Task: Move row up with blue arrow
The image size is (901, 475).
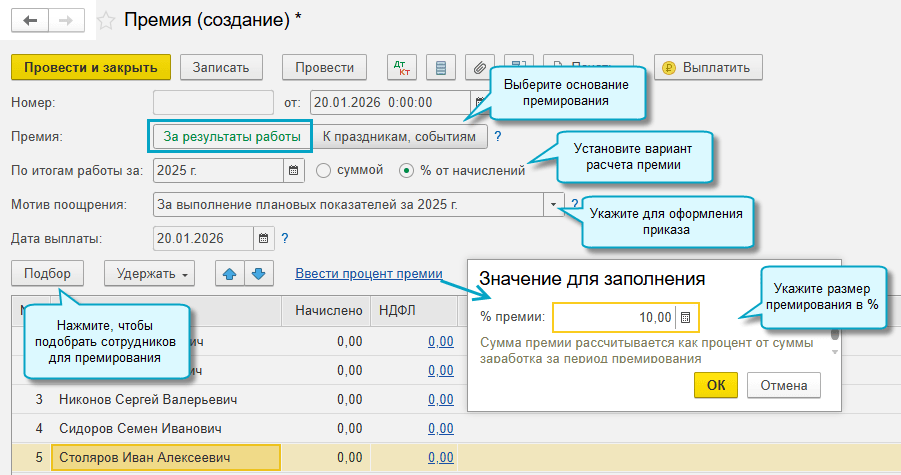Action: pos(230,273)
